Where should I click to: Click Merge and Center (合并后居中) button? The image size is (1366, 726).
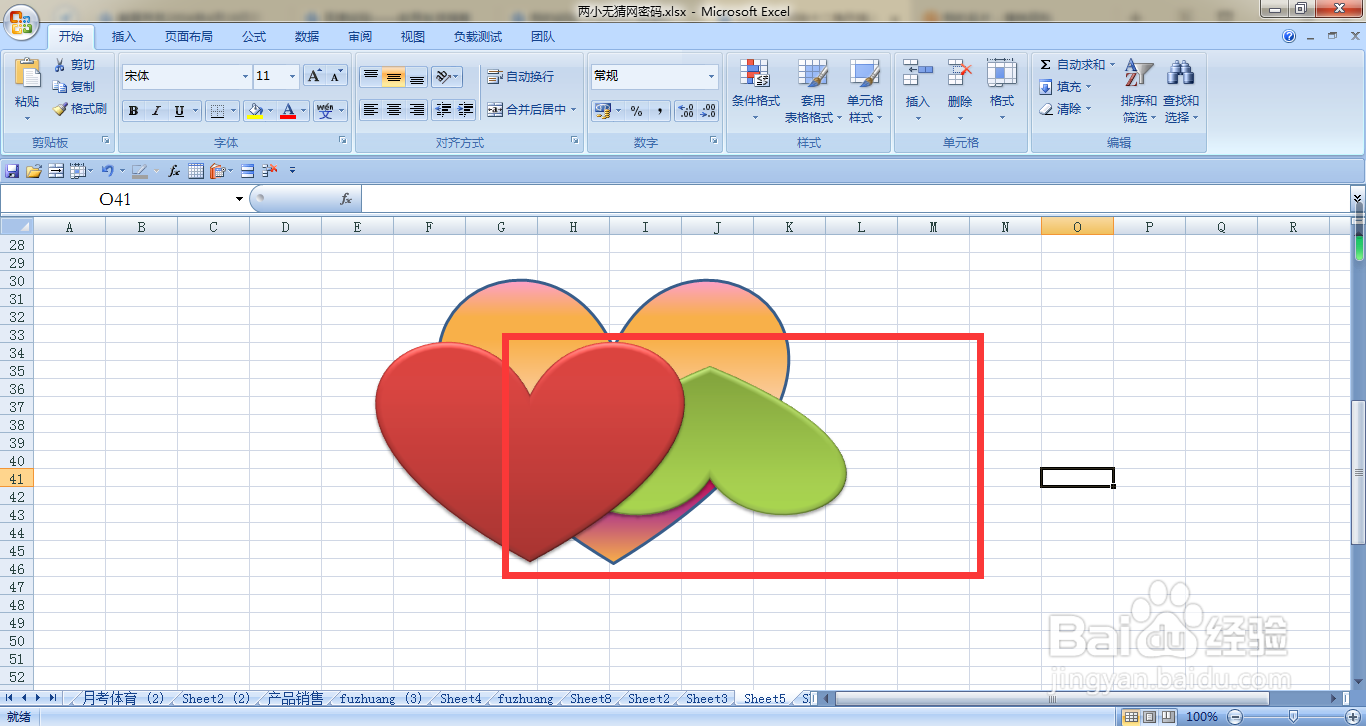(x=532, y=110)
